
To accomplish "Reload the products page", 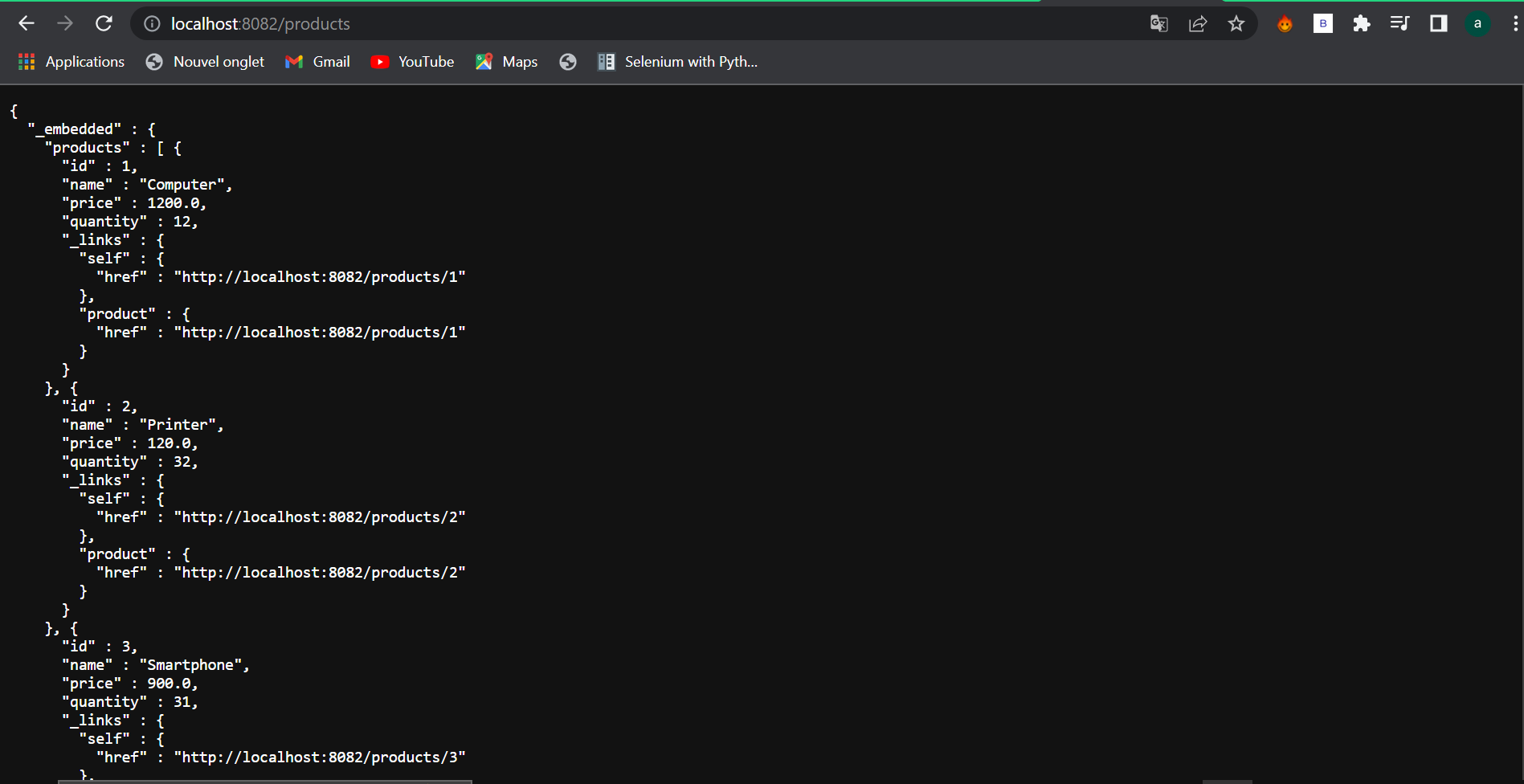I will tap(104, 23).
